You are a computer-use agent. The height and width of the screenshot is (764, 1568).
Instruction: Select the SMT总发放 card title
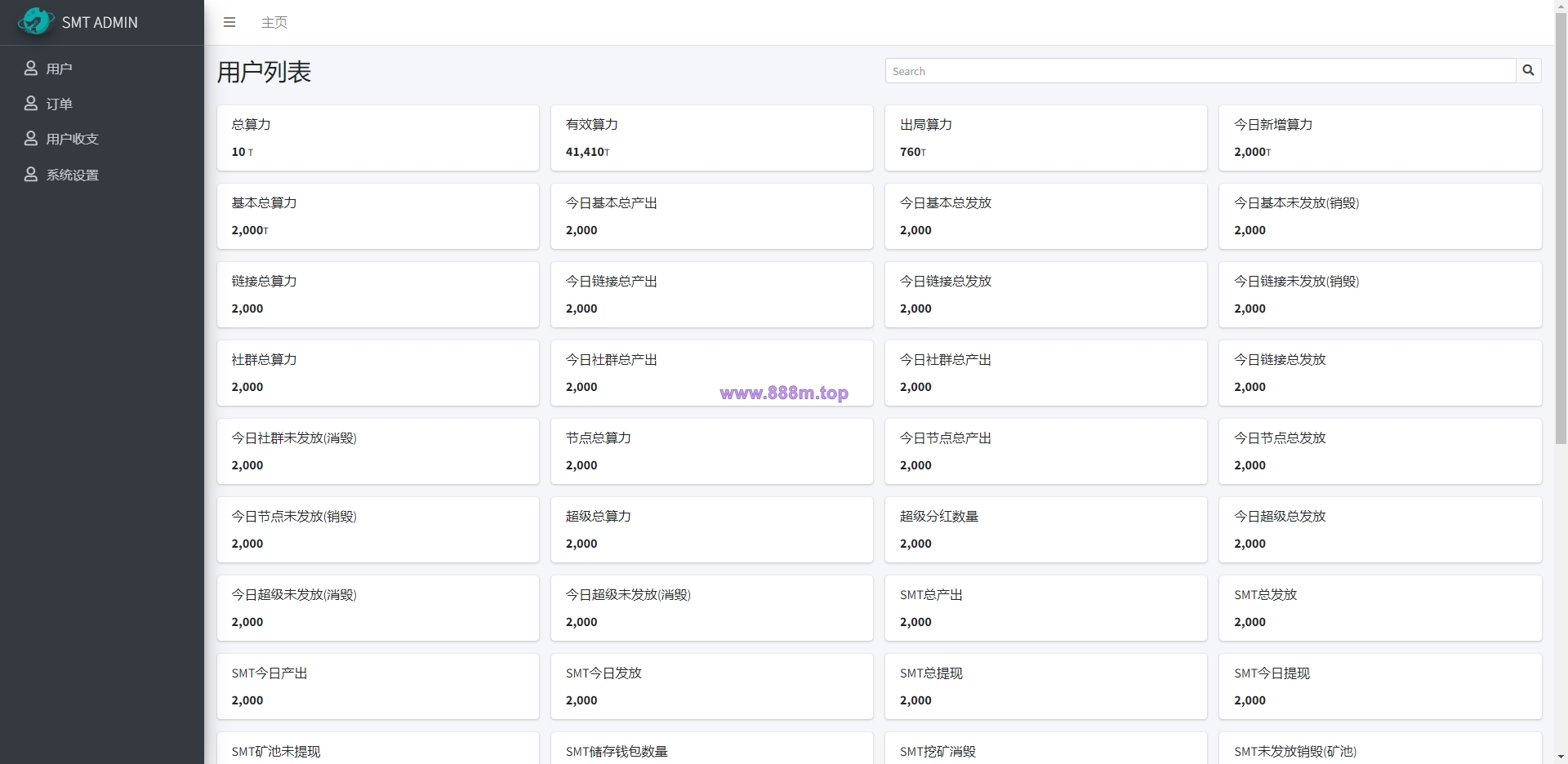click(1265, 595)
